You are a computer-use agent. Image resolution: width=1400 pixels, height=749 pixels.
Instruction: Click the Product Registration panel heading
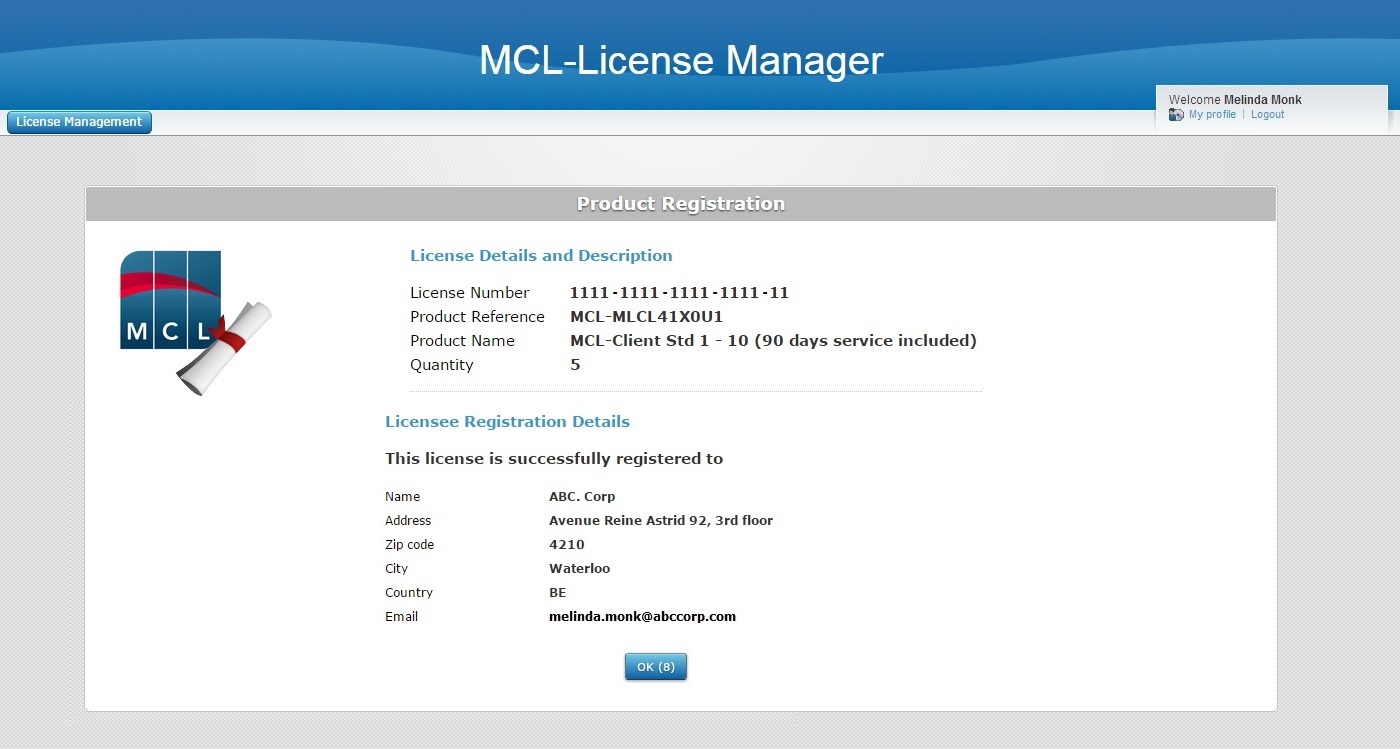pyautogui.click(x=681, y=204)
